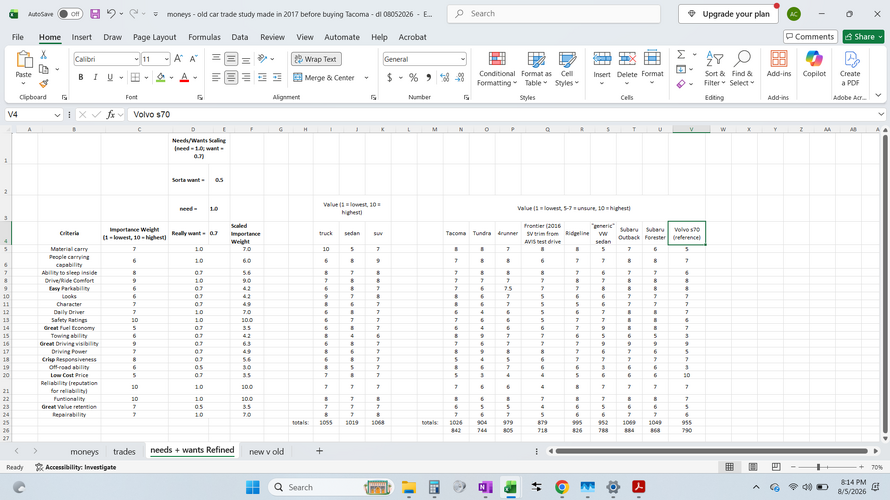Click the Delete cells icon
890x500 pixels.
click(627, 58)
